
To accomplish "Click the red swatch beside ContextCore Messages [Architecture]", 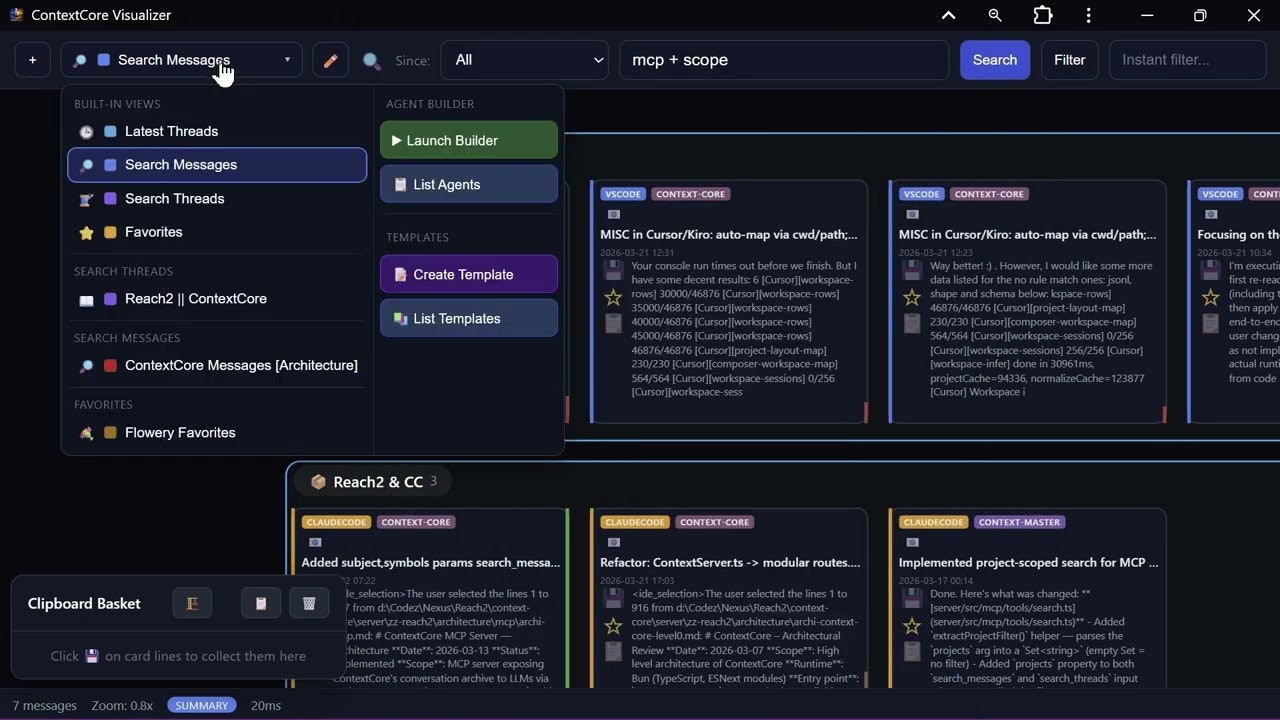I will (x=110, y=366).
